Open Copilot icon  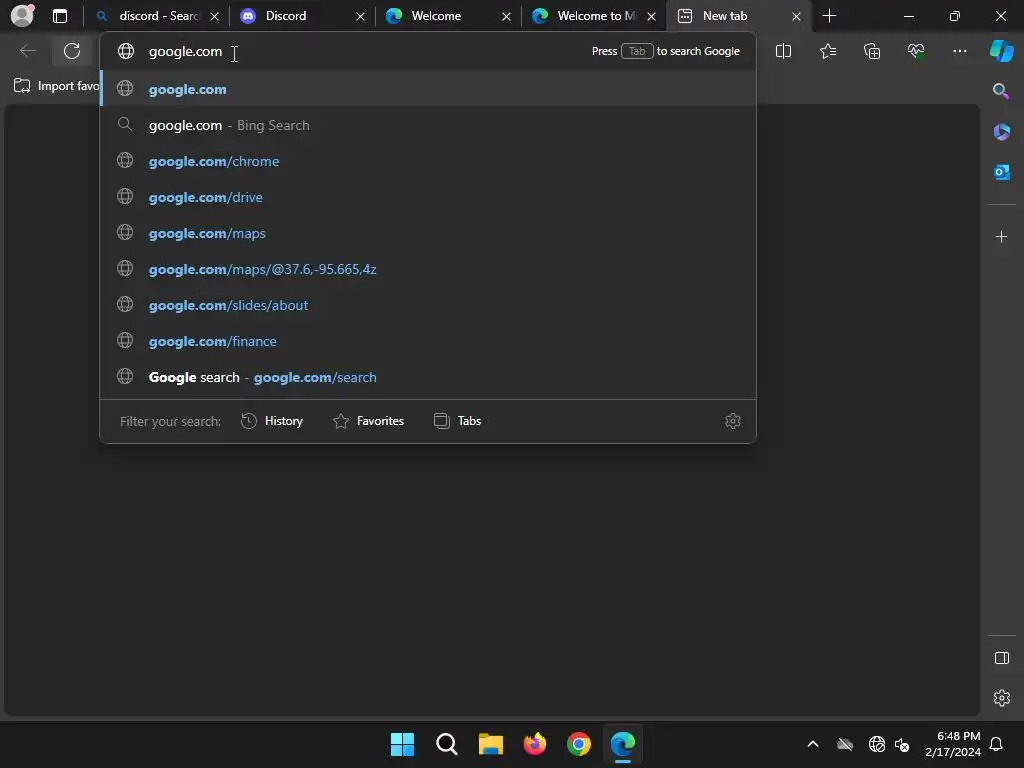click(1001, 51)
